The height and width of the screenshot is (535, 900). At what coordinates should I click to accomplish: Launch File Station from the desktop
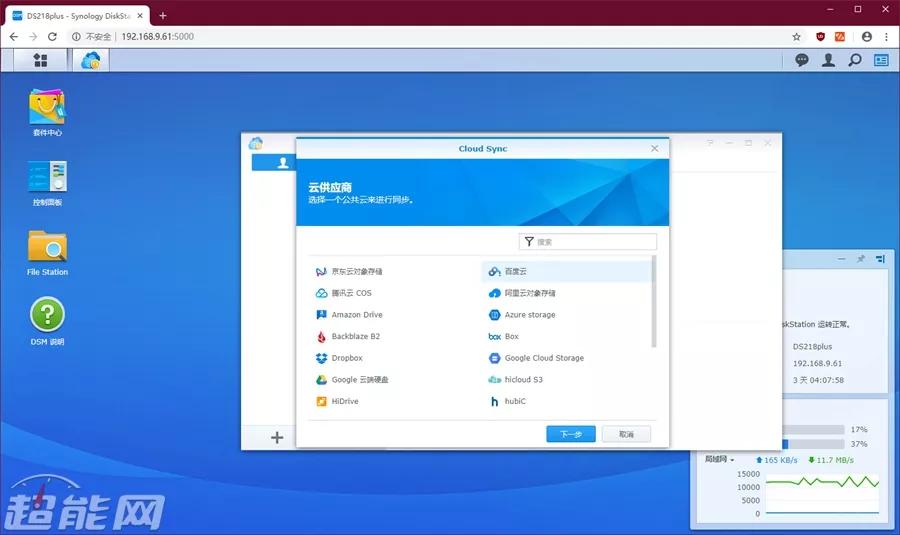coord(47,253)
